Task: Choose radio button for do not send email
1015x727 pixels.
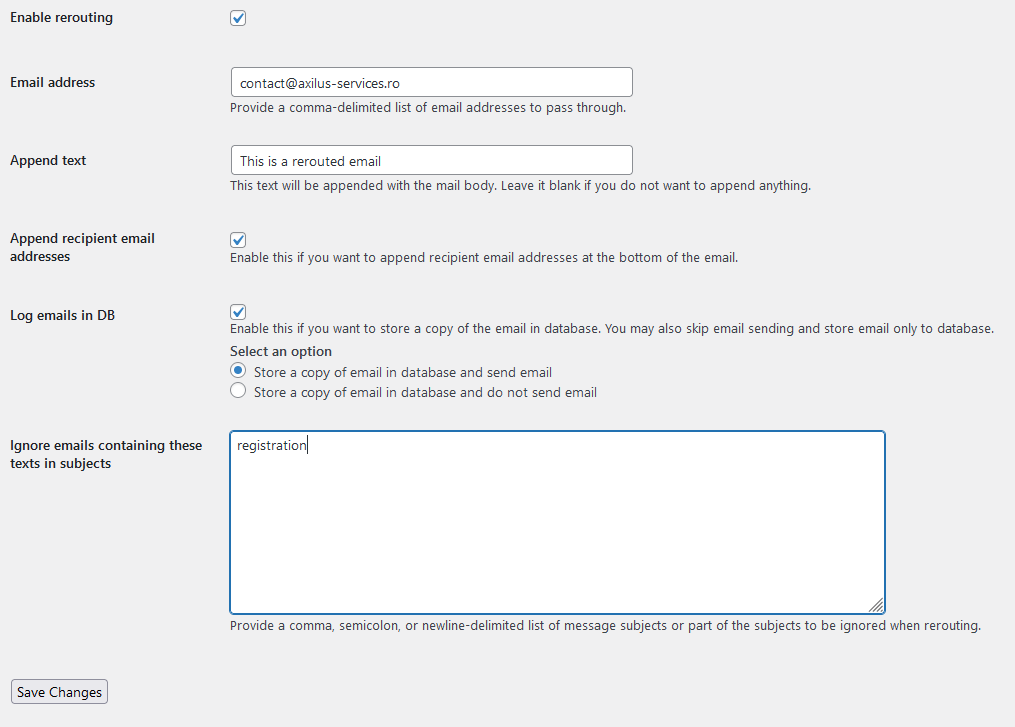Action: [238, 390]
